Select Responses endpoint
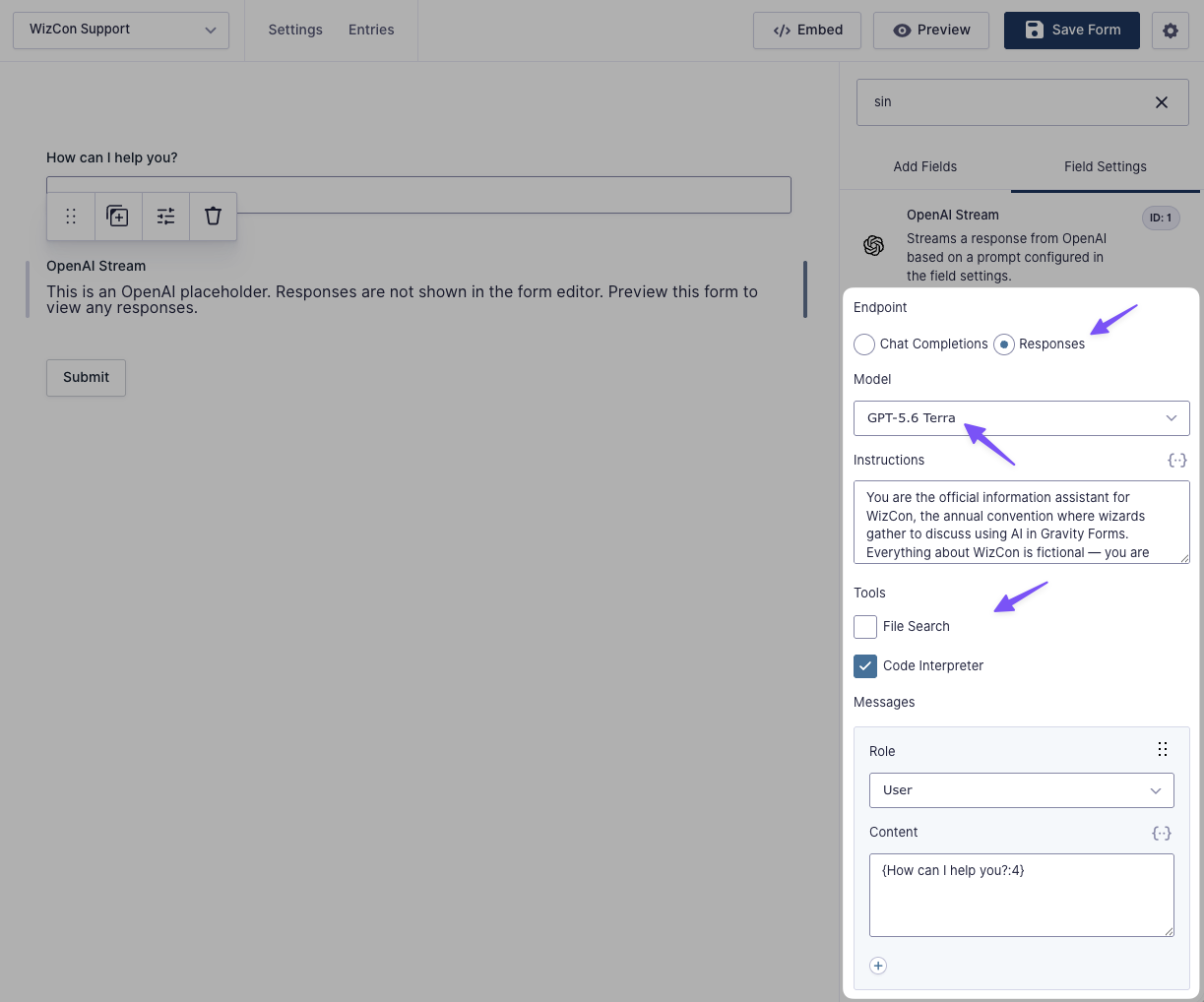This screenshot has height=1002, width=1204. pyautogui.click(x=1004, y=344)
